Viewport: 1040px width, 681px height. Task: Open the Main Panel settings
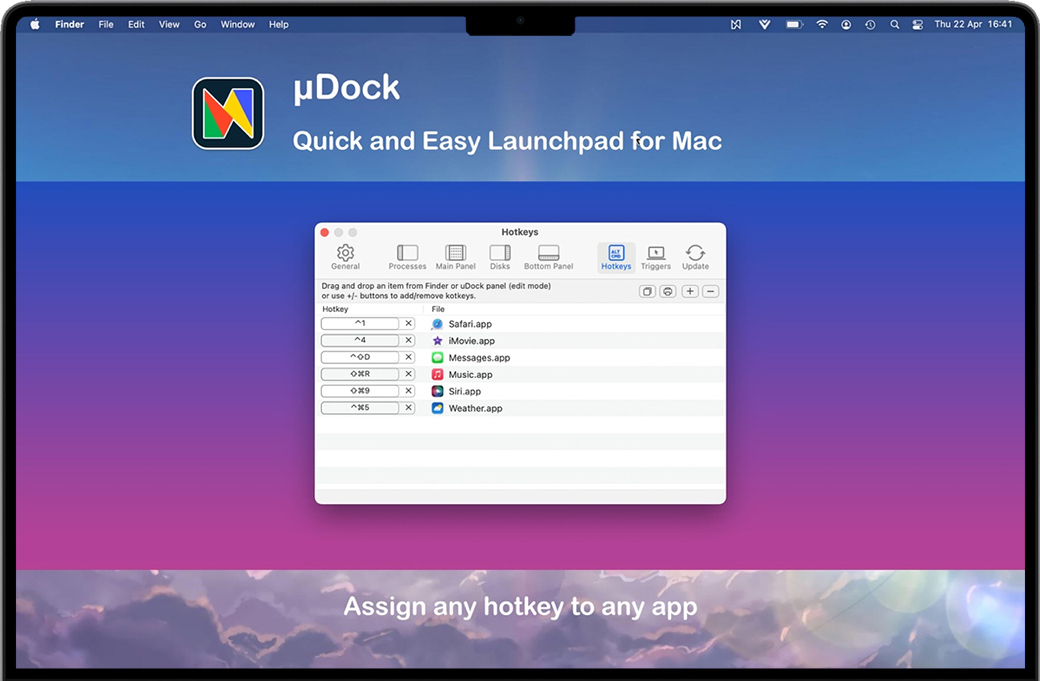[455, 257]
